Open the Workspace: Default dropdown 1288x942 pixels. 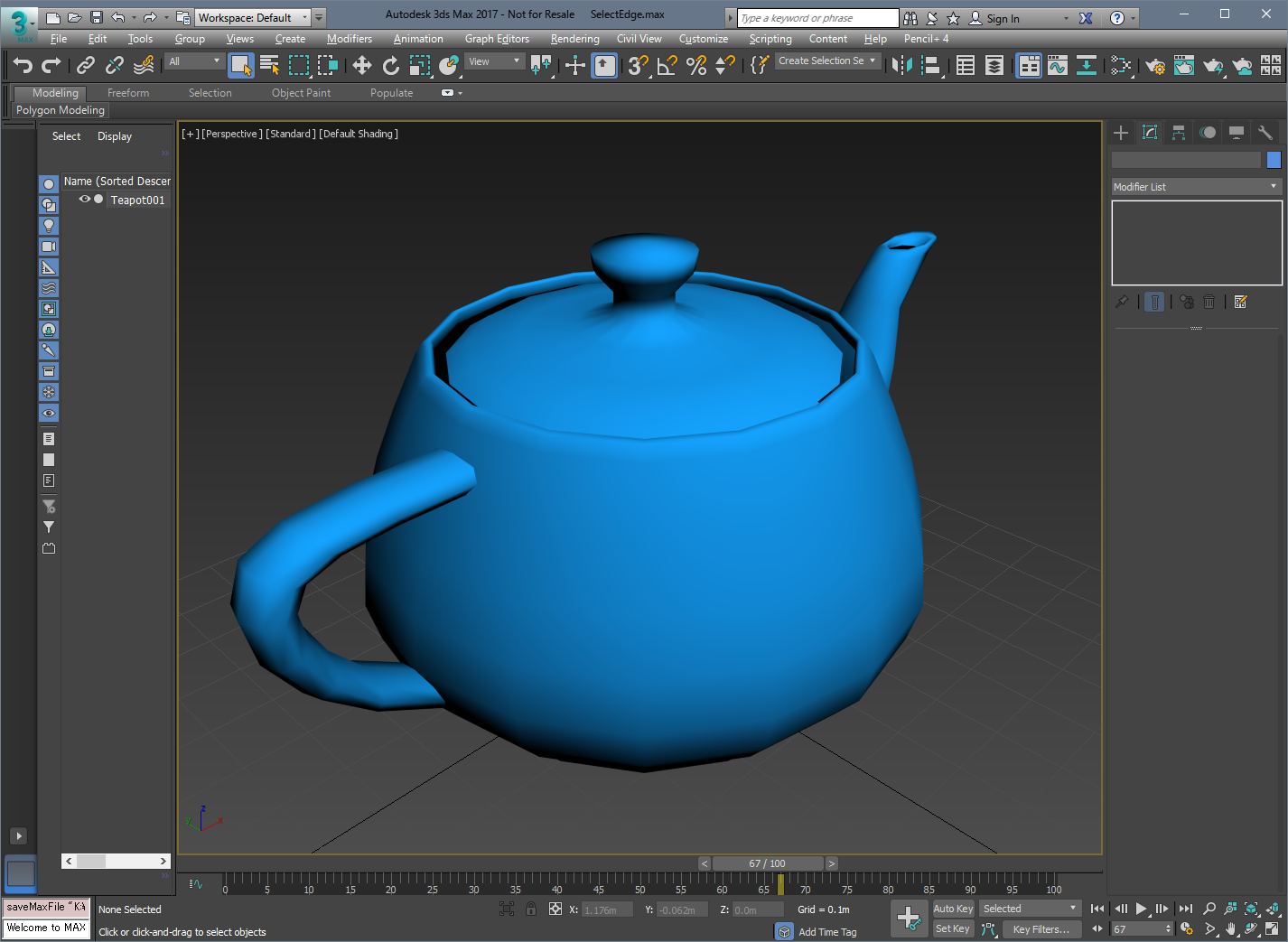[x=252, y=17]
